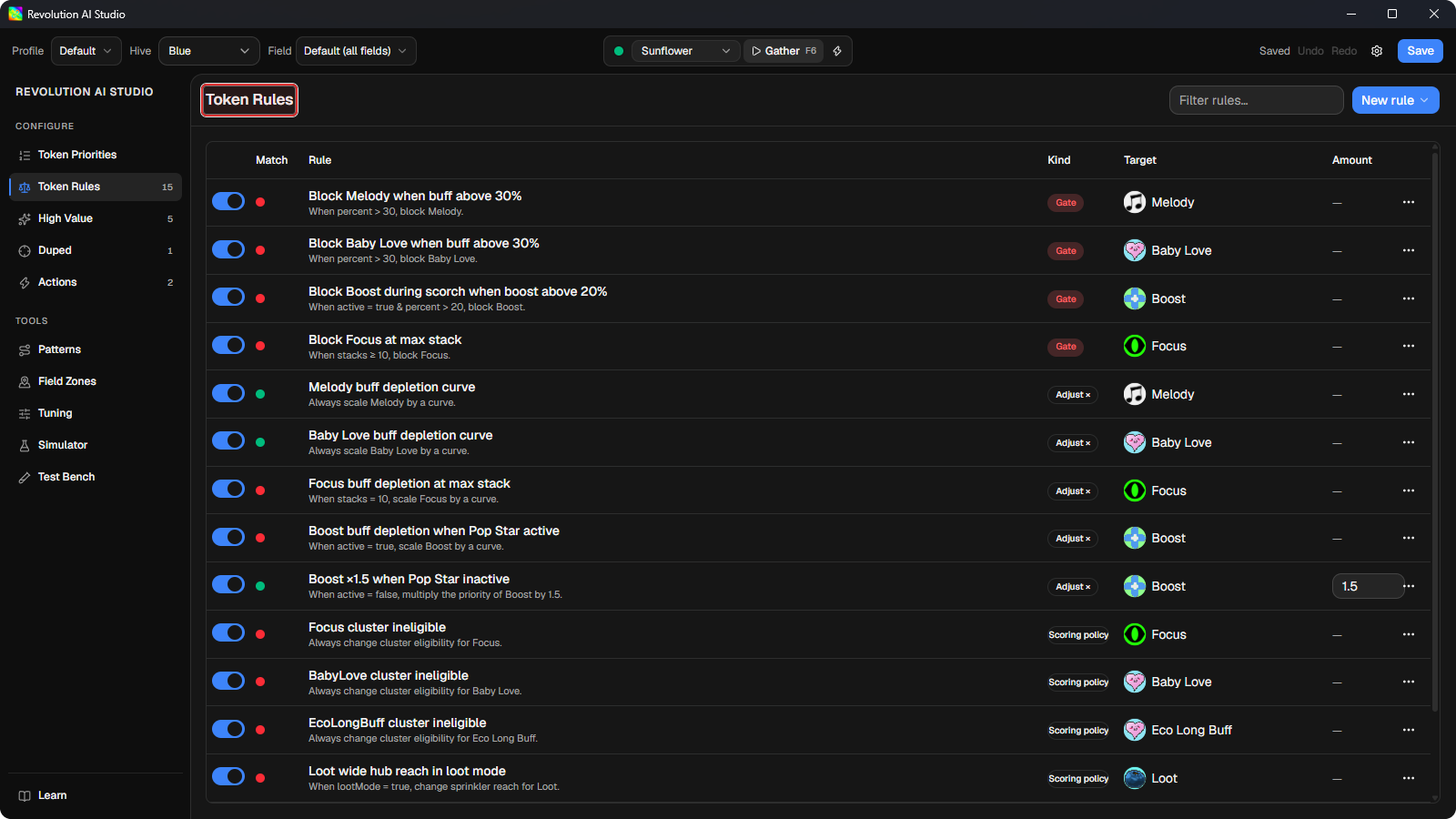Click the lightning bolt icon next to Gather
The height and width of the screenshot is (819, 1456).
(837, 51)
